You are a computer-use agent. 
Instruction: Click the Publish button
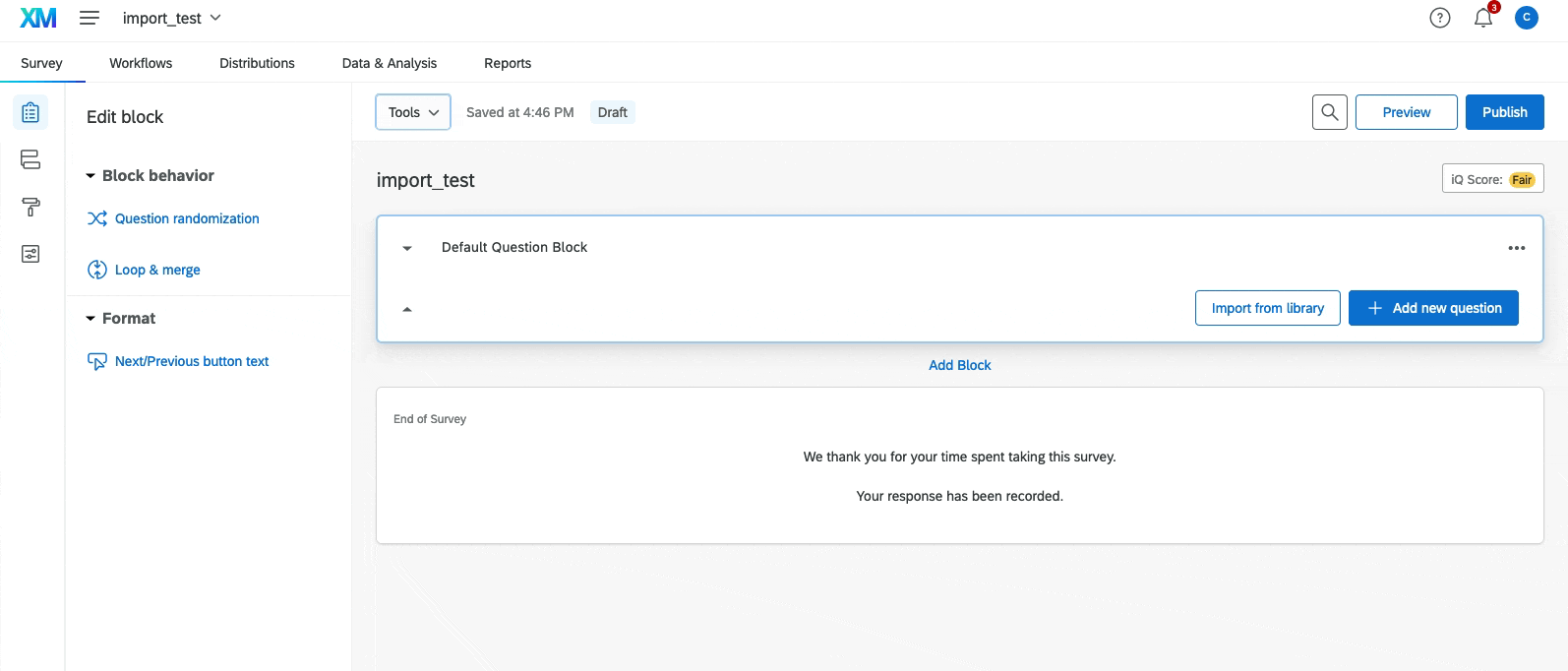click(1505, 112)
